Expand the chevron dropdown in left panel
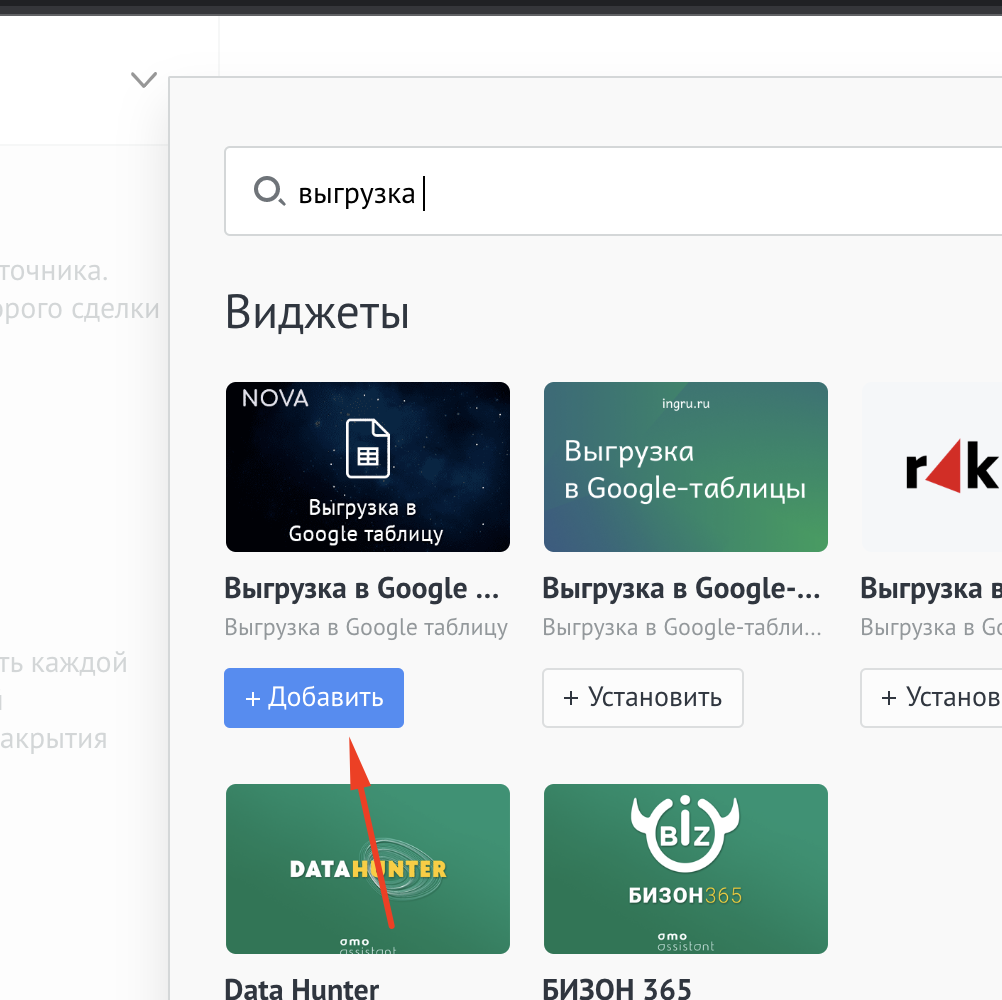The image size is (1002, 1000). [144, 79]
